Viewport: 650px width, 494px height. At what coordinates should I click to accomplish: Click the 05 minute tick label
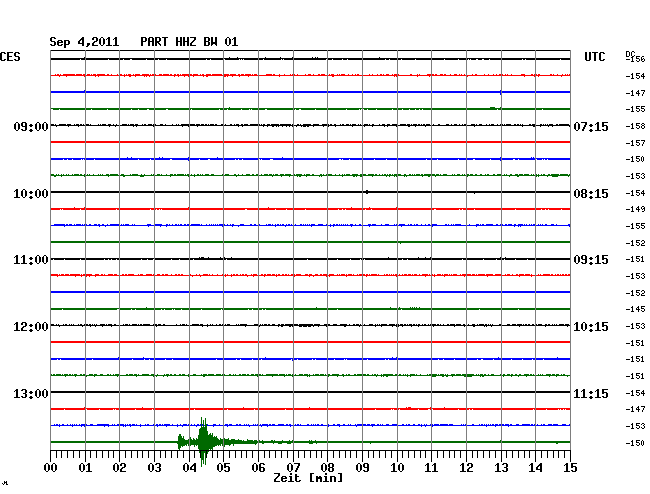(x=224, y=467)
